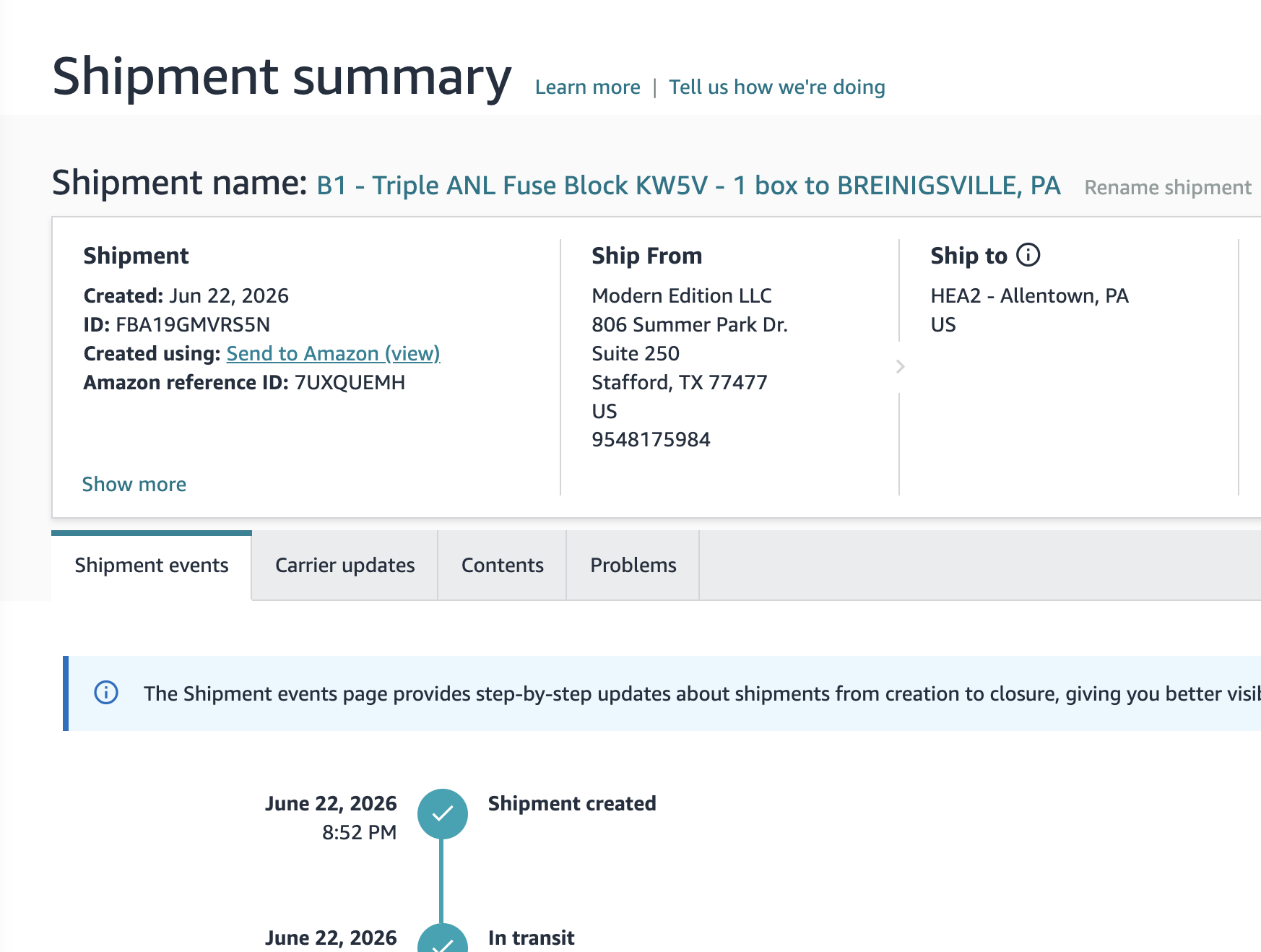1261x952 pixels.
Task: Expand details with Show more
Action: click(134, 484)
